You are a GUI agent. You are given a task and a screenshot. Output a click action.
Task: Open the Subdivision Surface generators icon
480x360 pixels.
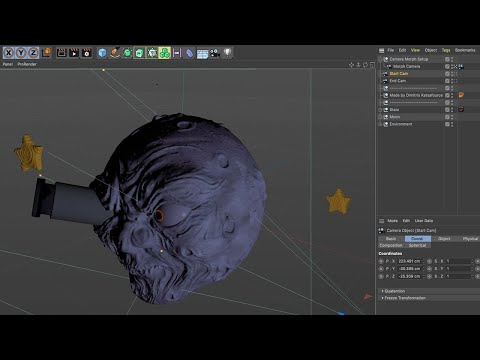click(127, 53)
